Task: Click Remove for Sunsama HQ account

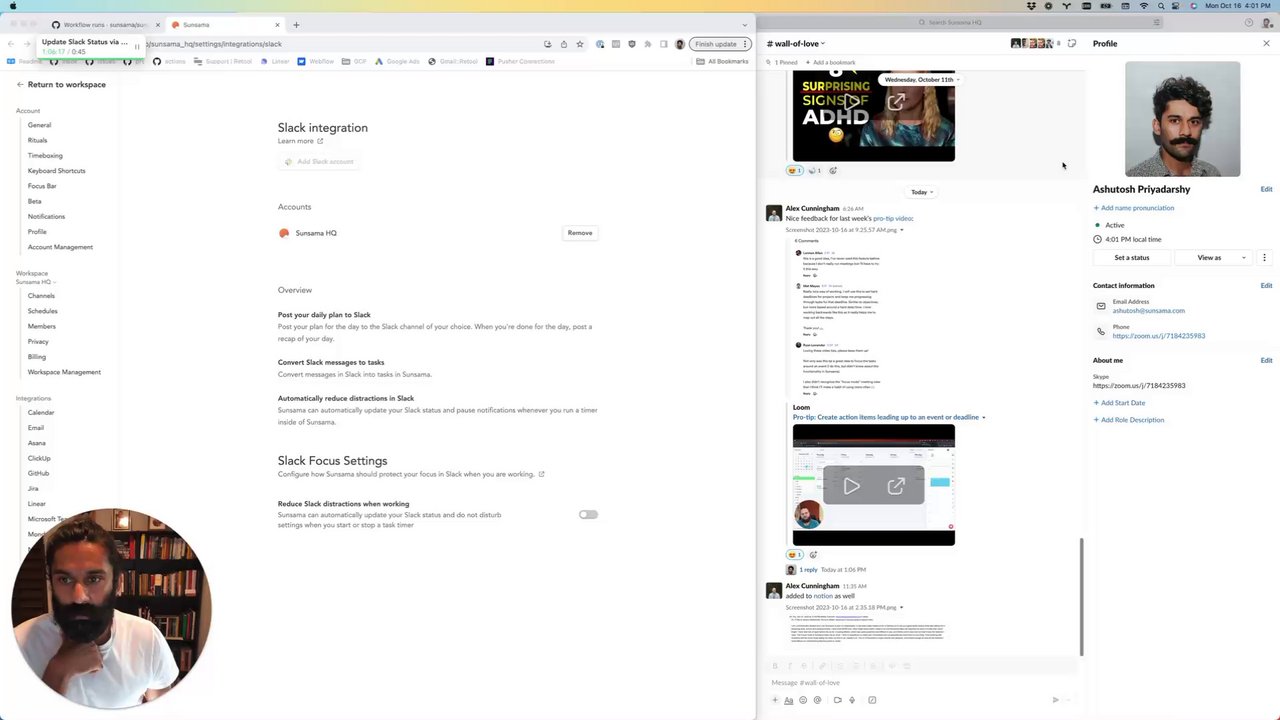Action: pyautogui.click(x=580, y=233)
